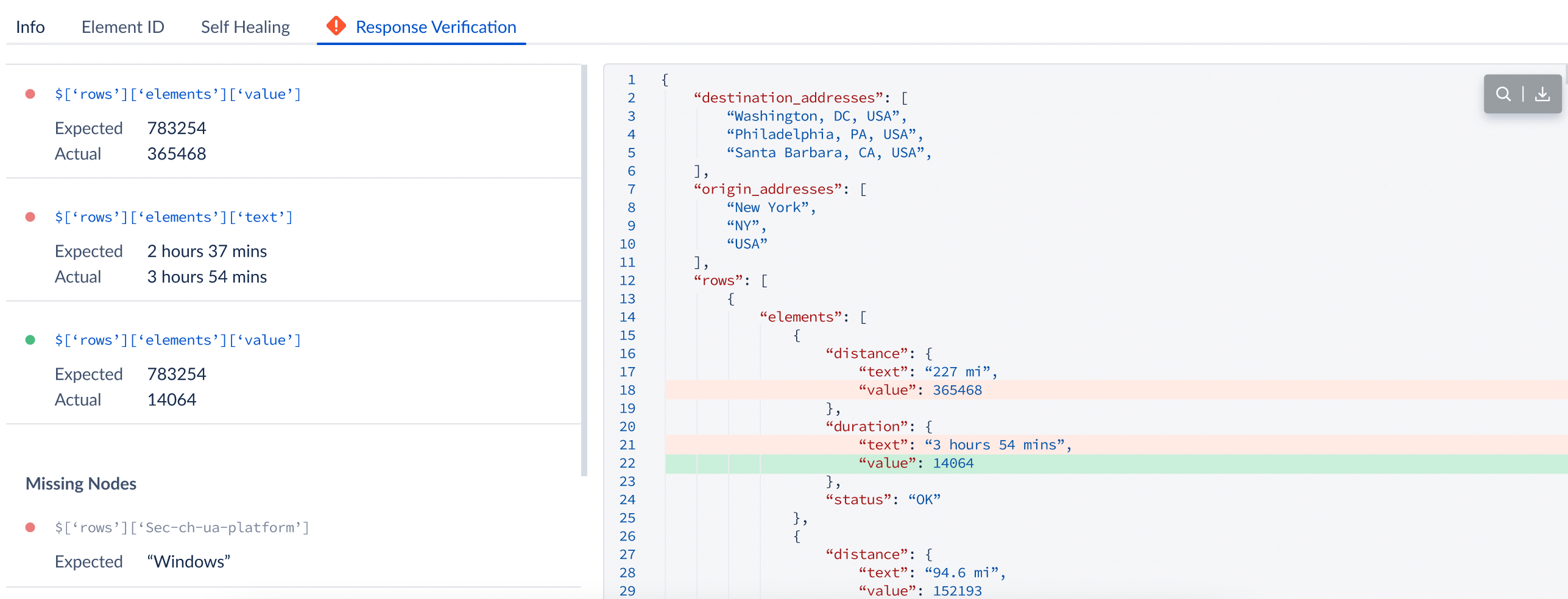This screenshot has height=599, width=1568.
Task: Switch to the Element ID tab
Action: click(x=122, y=27)
